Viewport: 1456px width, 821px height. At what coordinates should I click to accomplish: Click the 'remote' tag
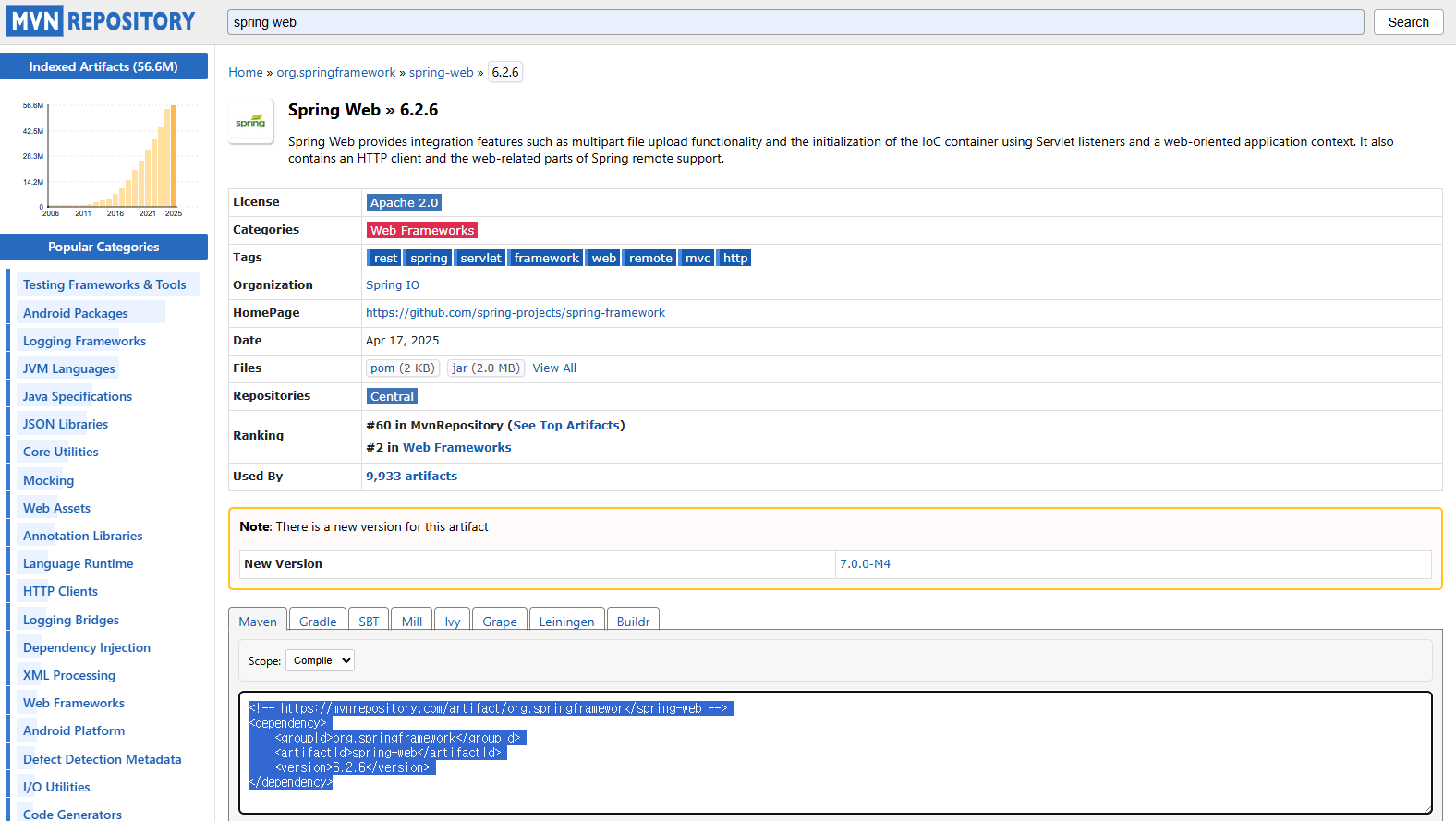point(650,258)
